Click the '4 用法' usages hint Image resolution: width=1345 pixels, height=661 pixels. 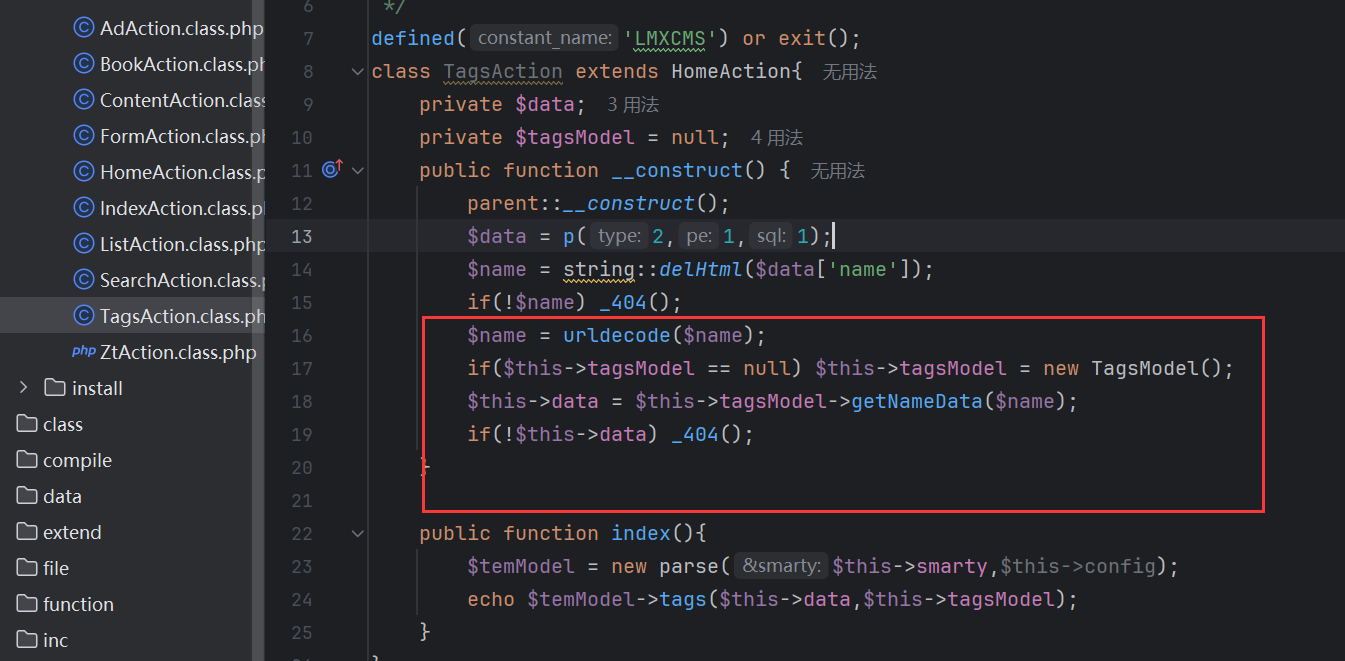[x=777, y=138]
